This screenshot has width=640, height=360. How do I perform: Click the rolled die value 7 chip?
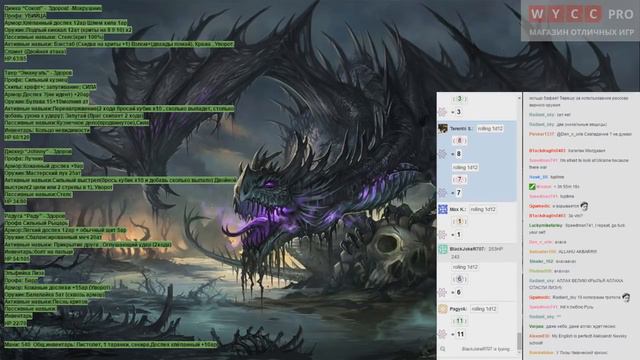[459, 180]
